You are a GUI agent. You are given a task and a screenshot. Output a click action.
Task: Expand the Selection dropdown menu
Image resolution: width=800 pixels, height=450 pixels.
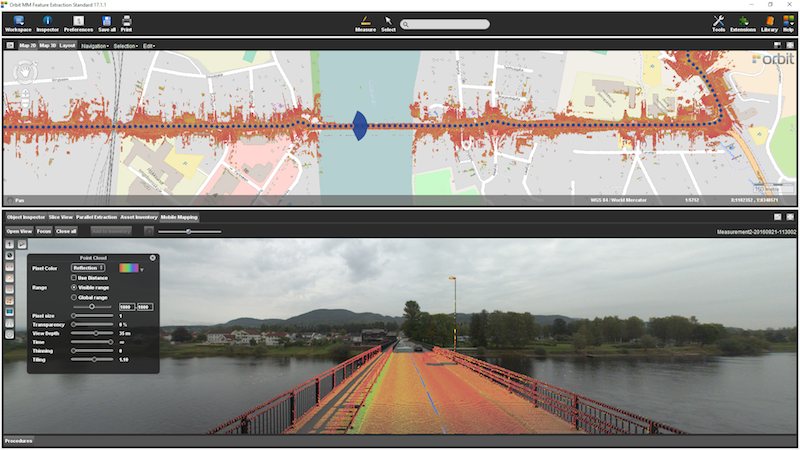pos(125,46)
